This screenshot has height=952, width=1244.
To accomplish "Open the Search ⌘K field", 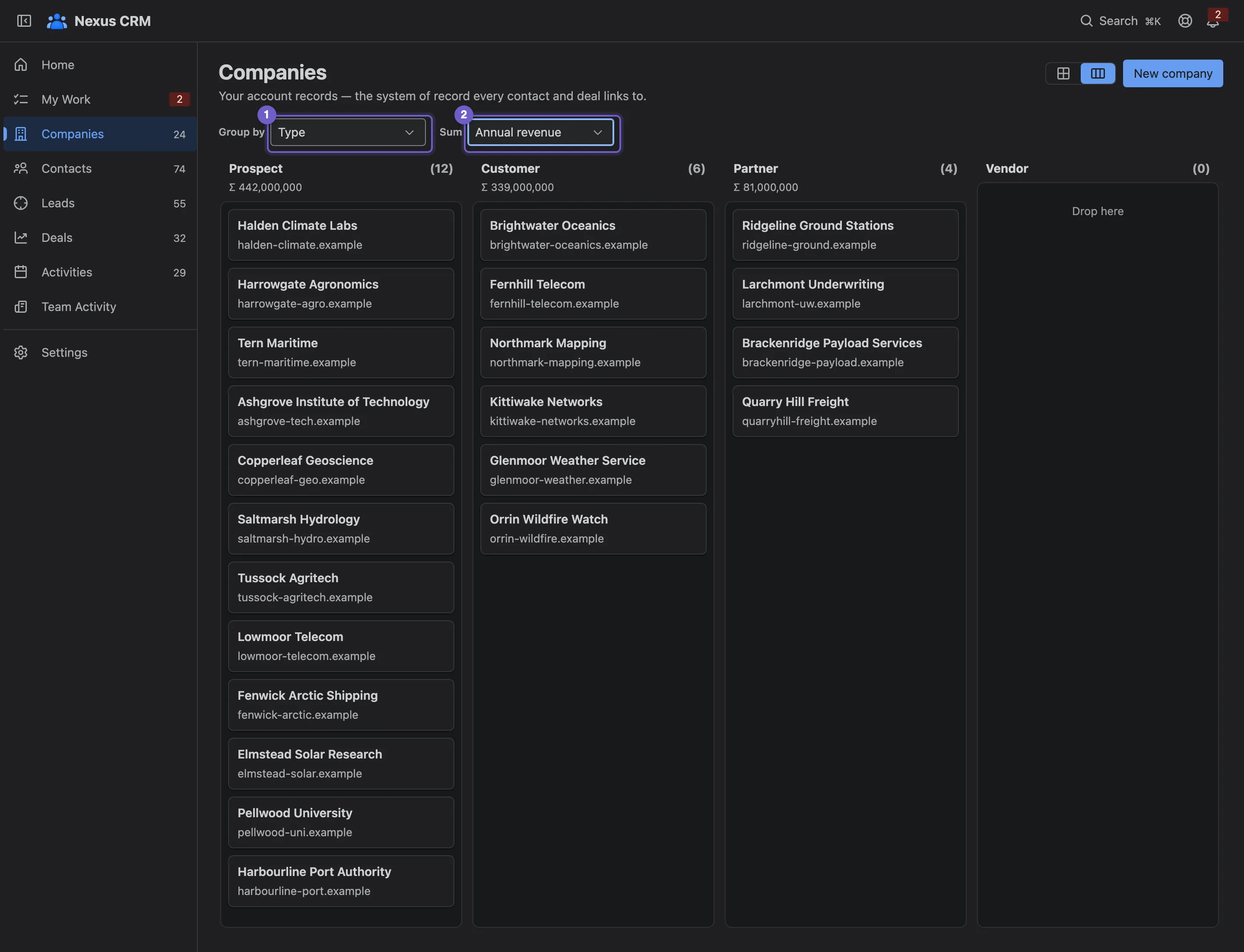I will pyautogui.click(x=1120, y=21).
